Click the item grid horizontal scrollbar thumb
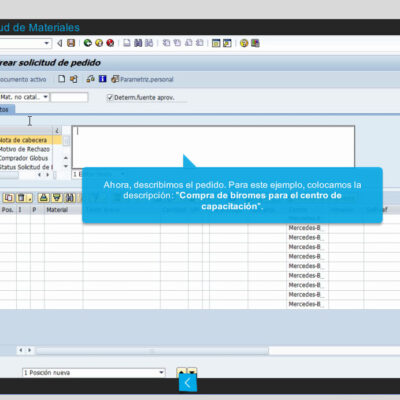The image size is (400, 400). point(152,350)
